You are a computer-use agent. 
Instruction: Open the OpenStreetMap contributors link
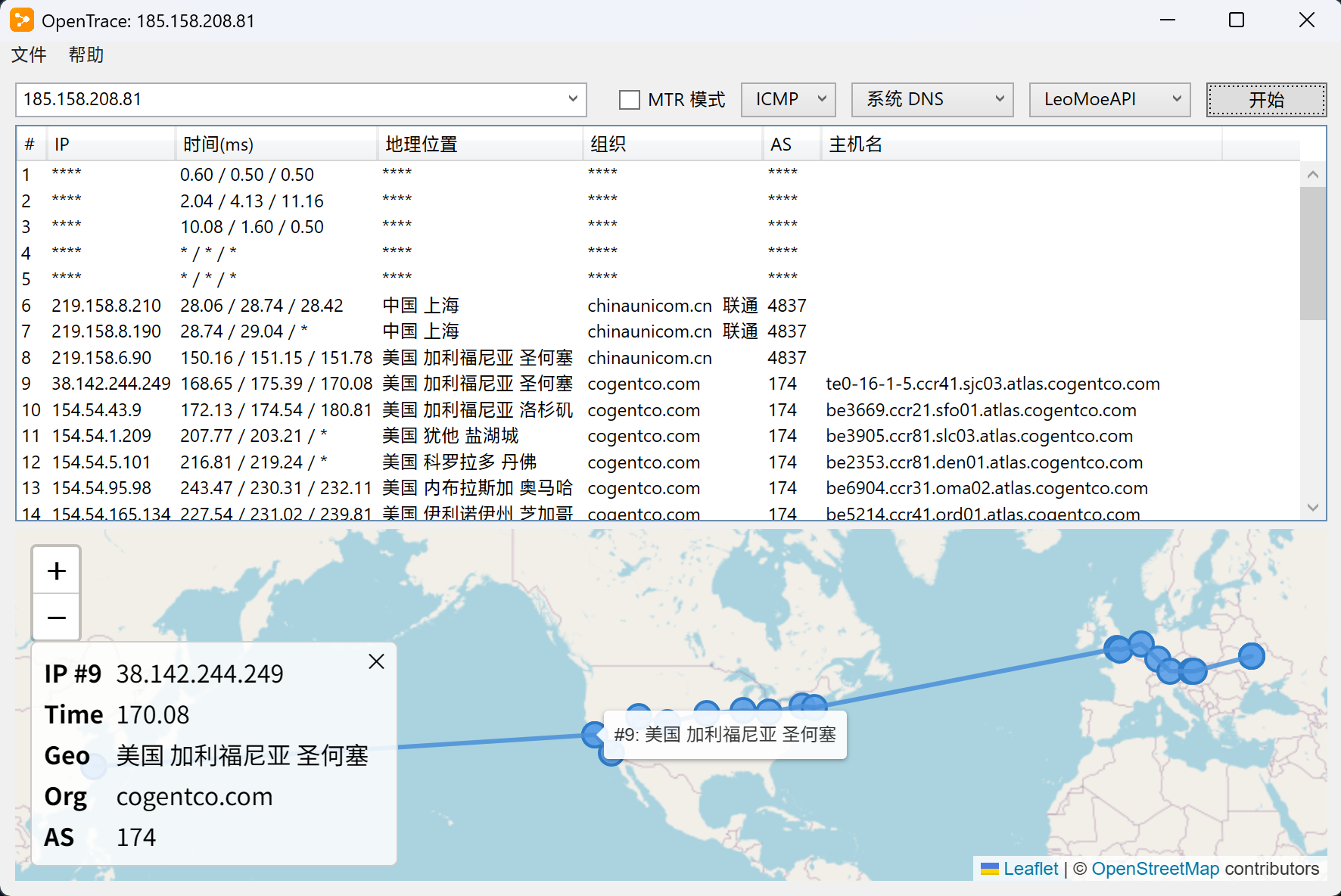tap(1156, 869)
